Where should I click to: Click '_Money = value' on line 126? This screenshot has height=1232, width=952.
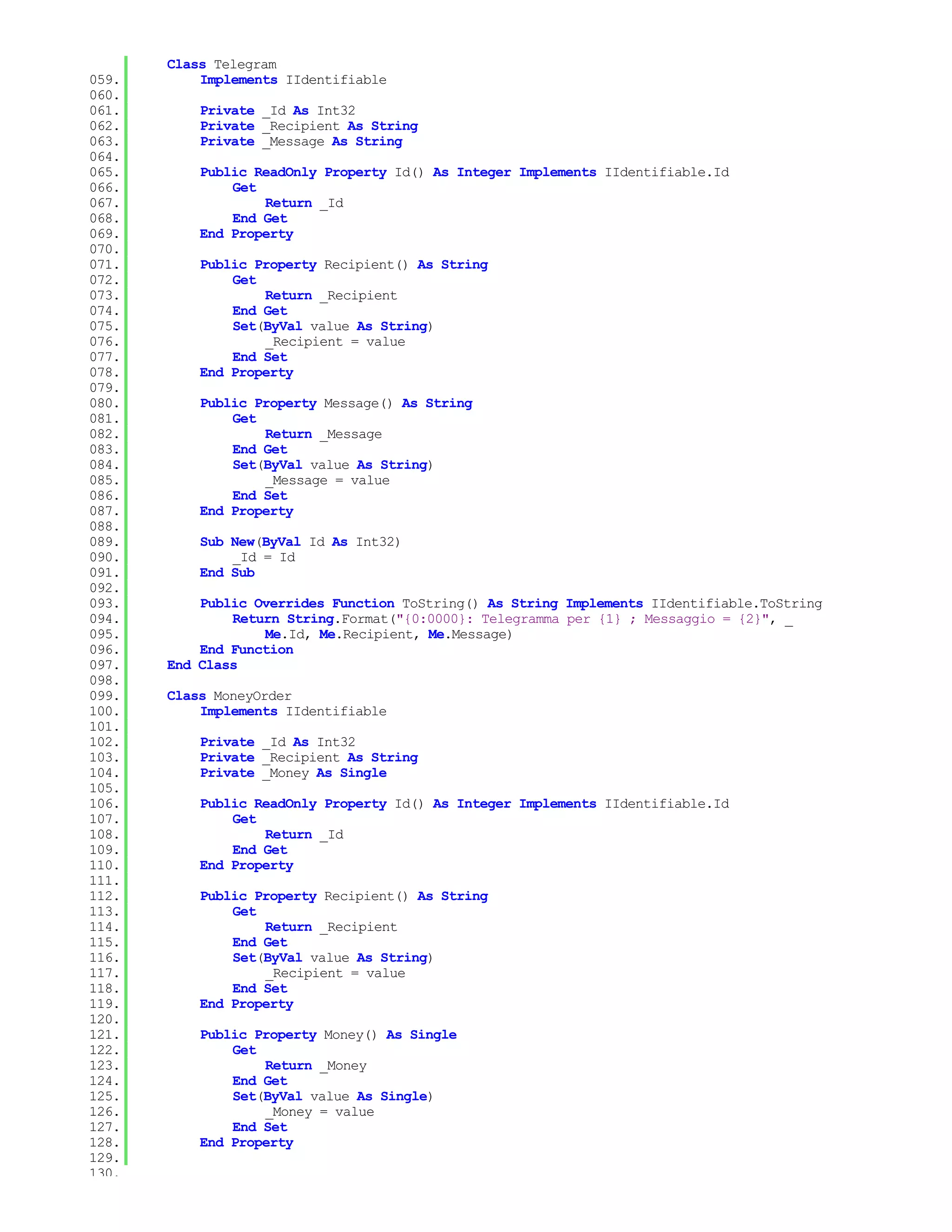point(319,1112)
